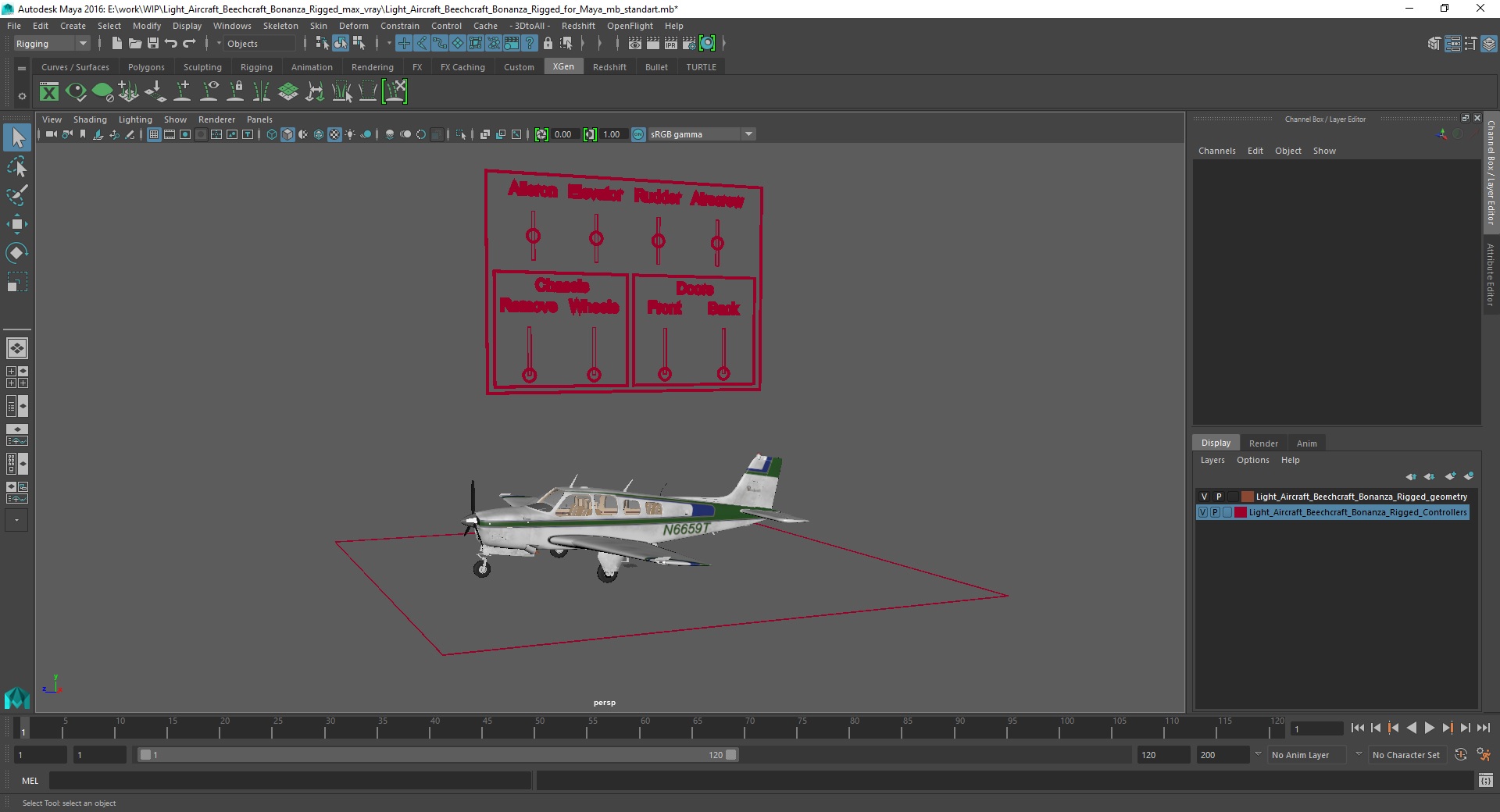Toggle viewport grid display button
Viewport: 1500px width, 812px height.
[x=154, y=134]
